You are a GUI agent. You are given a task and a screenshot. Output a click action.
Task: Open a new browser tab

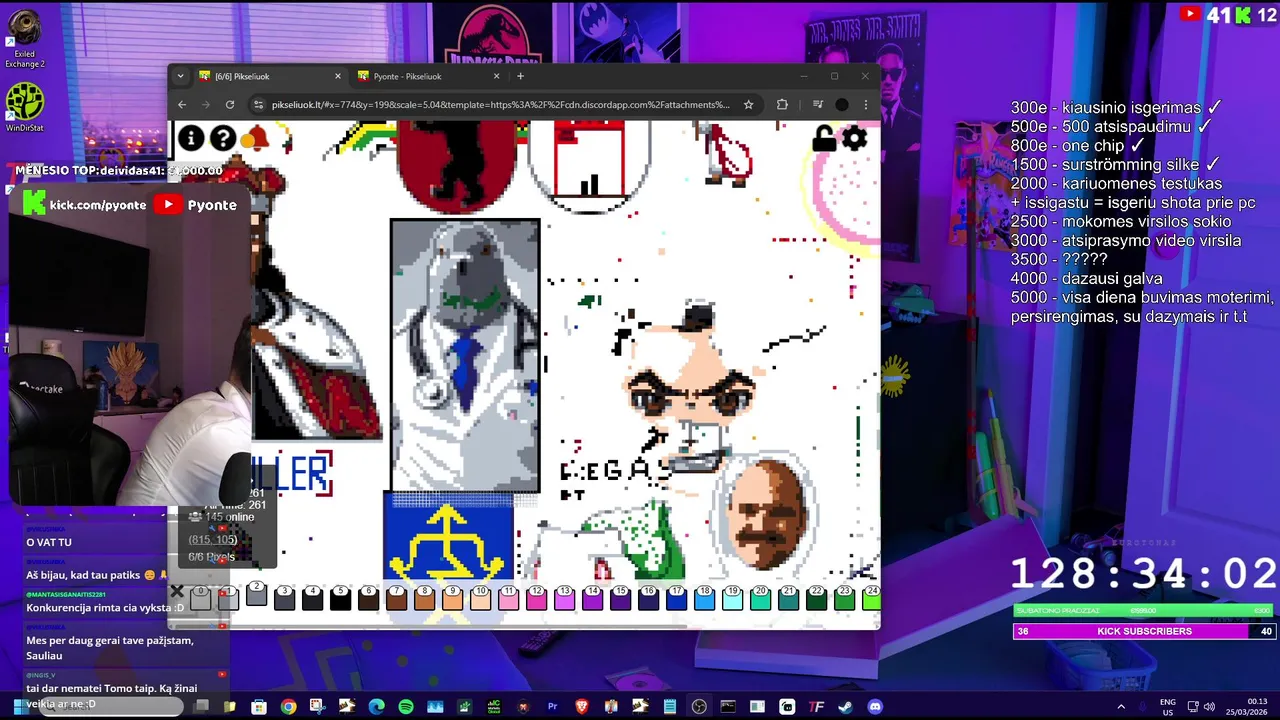coord(520,76)
